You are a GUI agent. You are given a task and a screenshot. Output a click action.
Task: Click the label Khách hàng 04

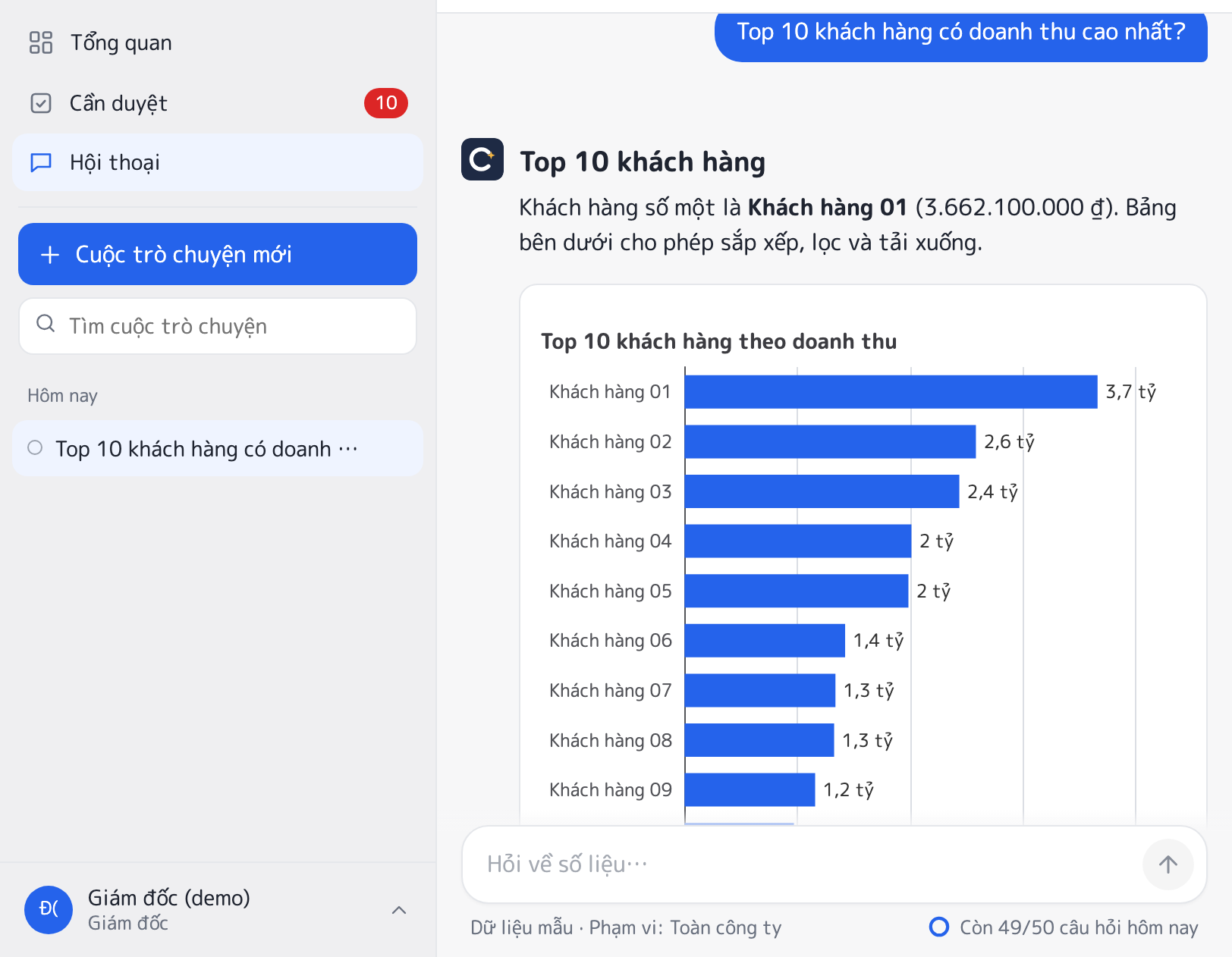611,541
